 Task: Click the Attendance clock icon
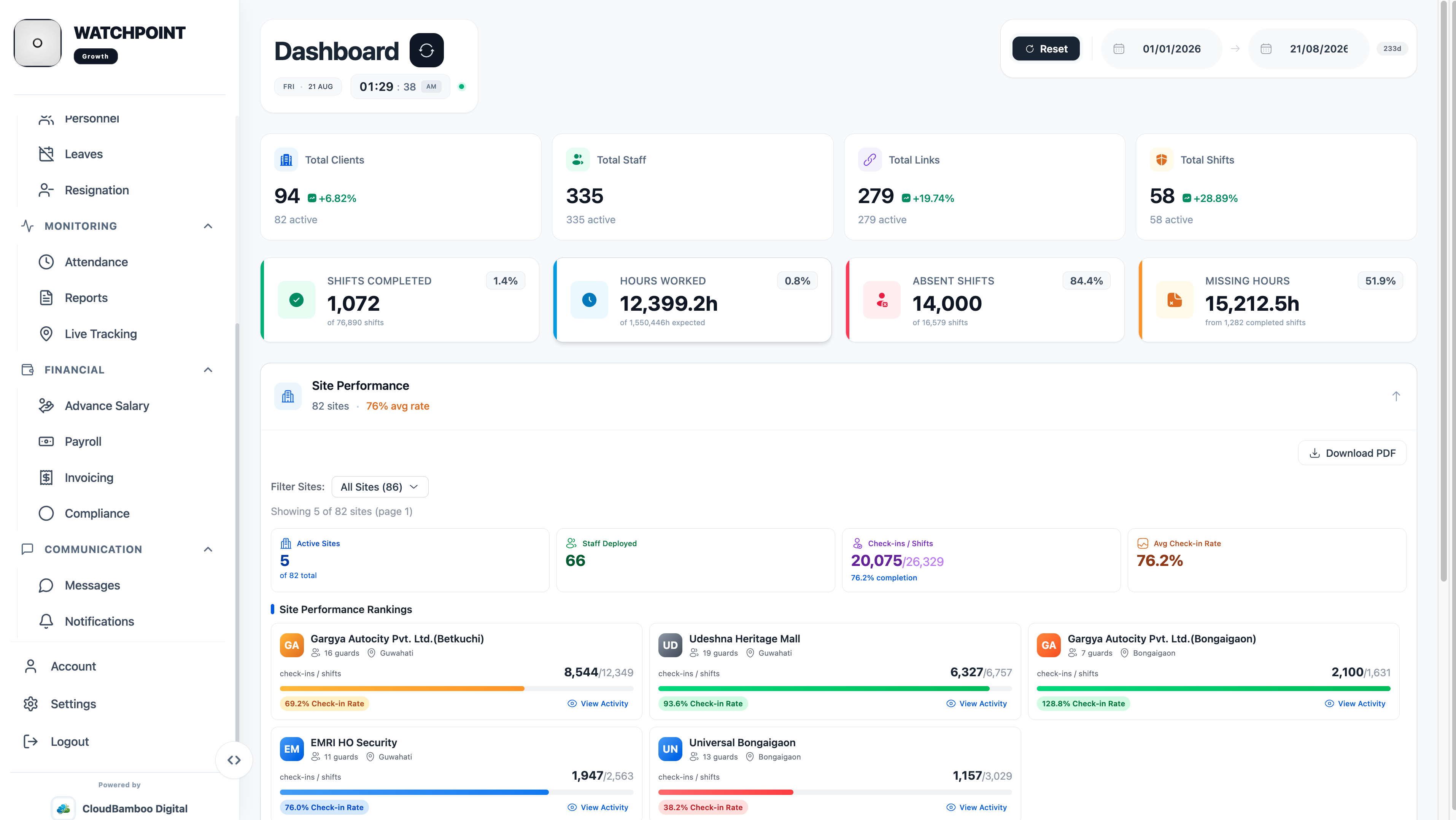pyautogui.click(x=46, y=262)
